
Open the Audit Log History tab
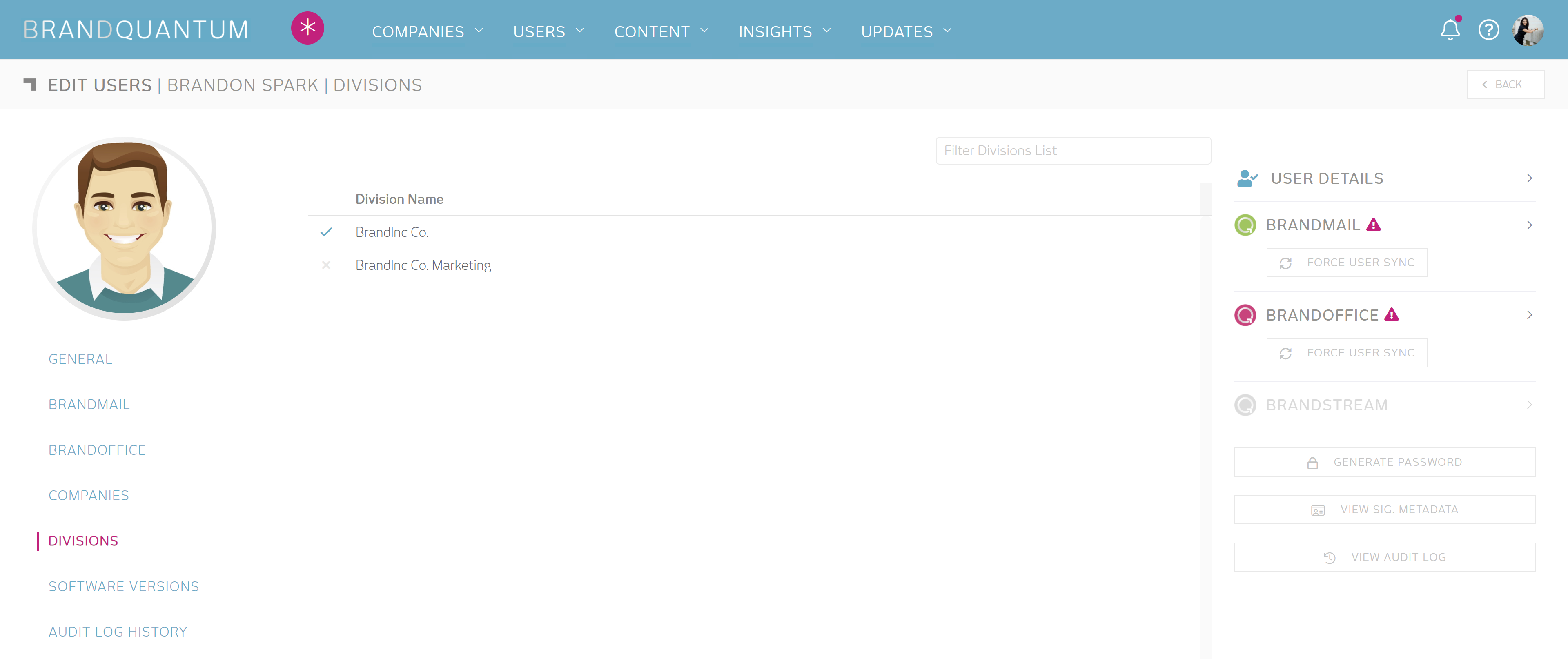pos(118,632)
